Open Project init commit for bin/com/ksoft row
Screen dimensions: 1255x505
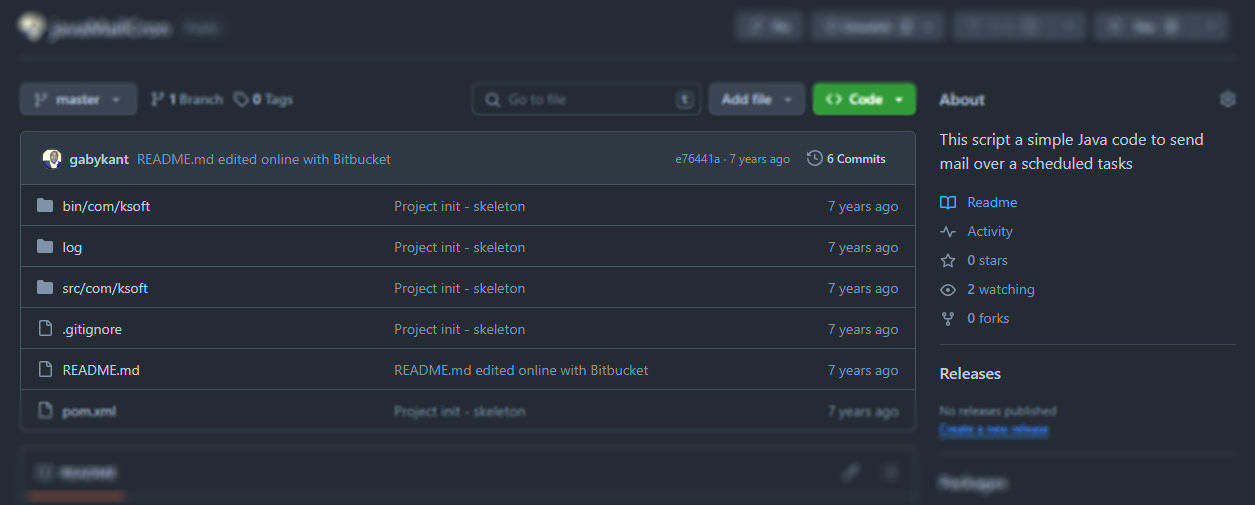click(x=459, y=206)
